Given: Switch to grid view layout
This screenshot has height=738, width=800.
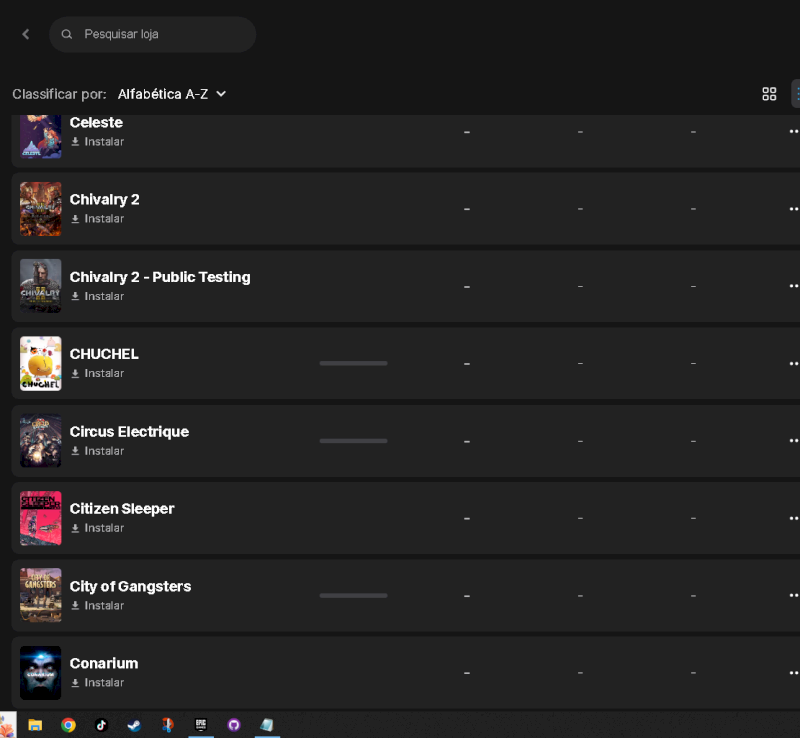Looking at the screenshot, I should pyautogui.click(x=769, y=94).
